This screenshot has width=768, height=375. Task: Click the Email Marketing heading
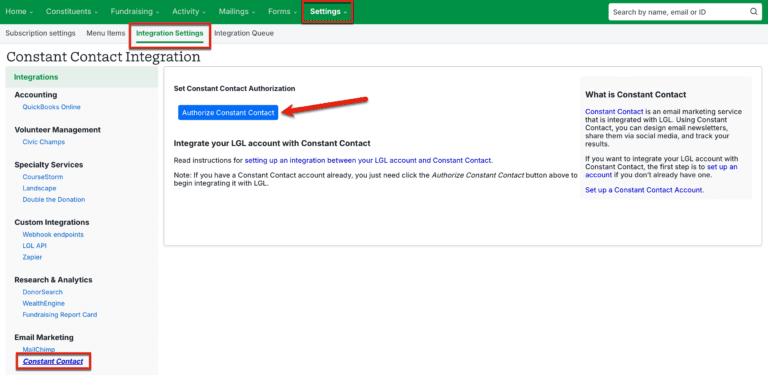click(44, 337)
